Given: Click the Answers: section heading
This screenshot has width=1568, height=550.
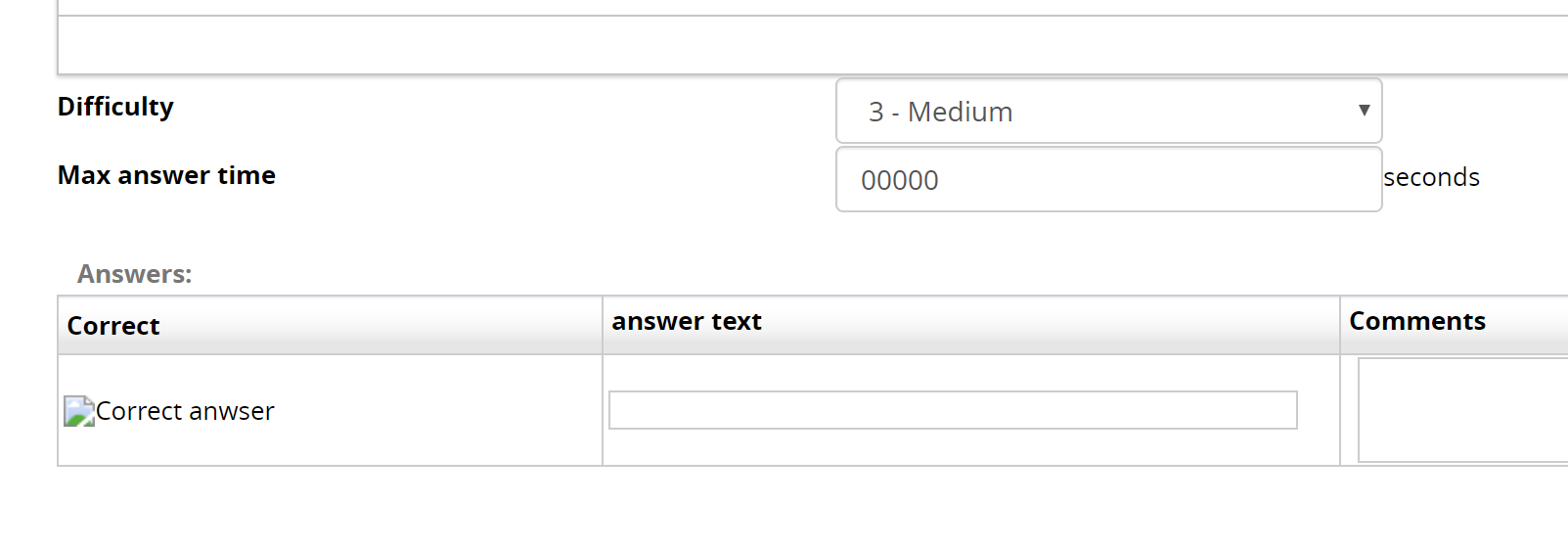Looking at the screenshot, I should [135, 274].
